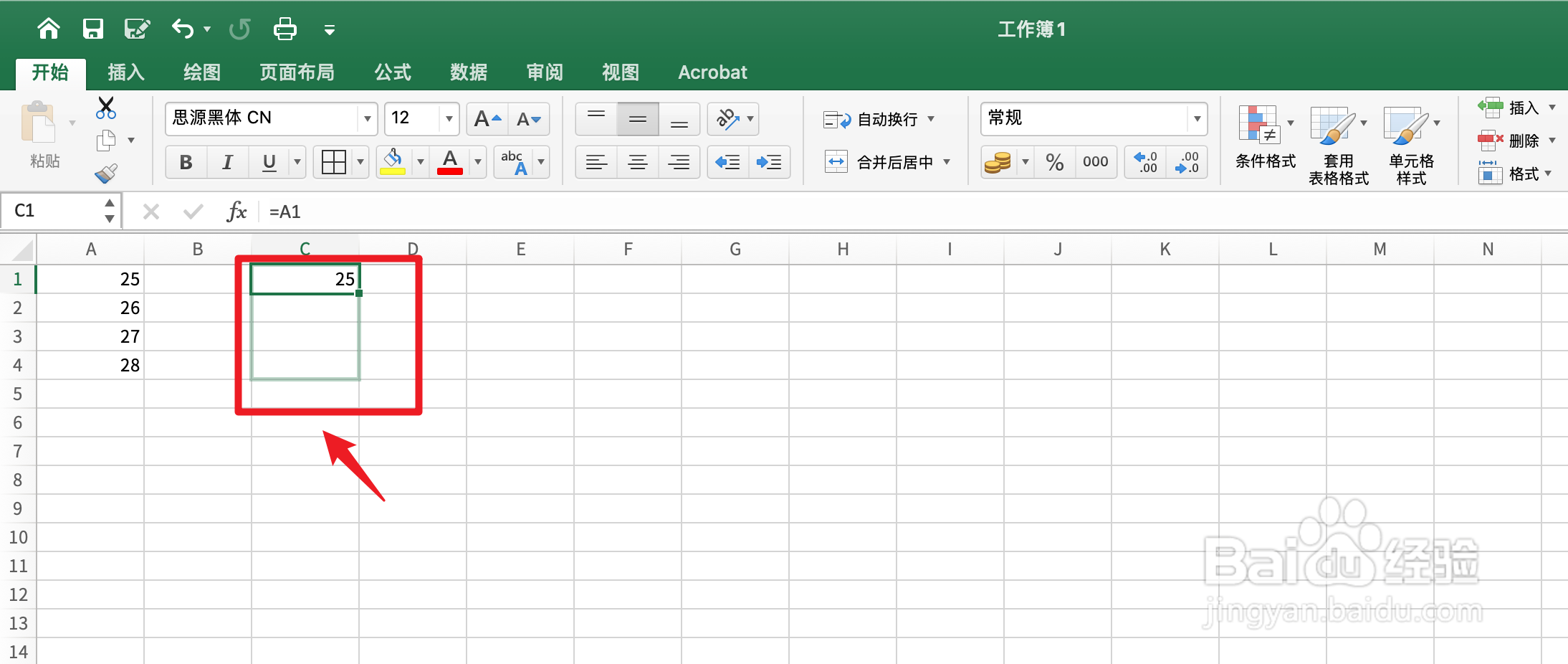The image size is (1568, 664).
Task: Toggle bold formatting
Action: (186, 162)
